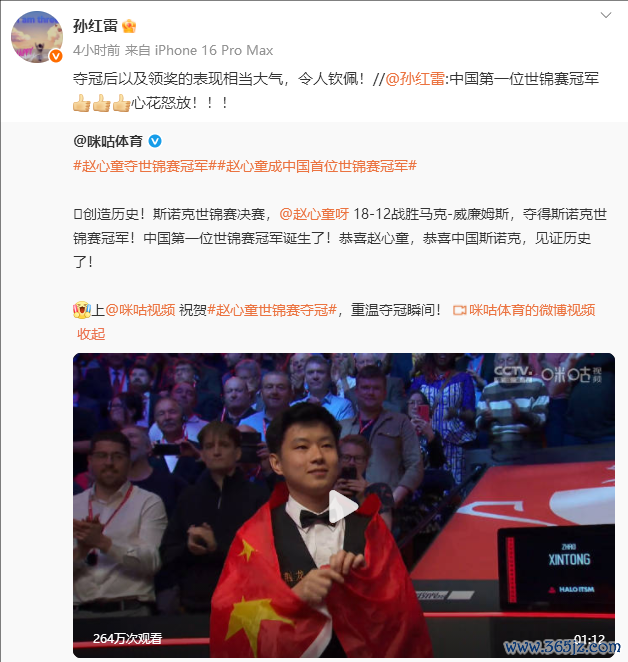The width and height of the screenshot is (628, 662).
Task: Open the #赵心童成中国首位世锦赛冠军# topic
Action: (313, 166)
